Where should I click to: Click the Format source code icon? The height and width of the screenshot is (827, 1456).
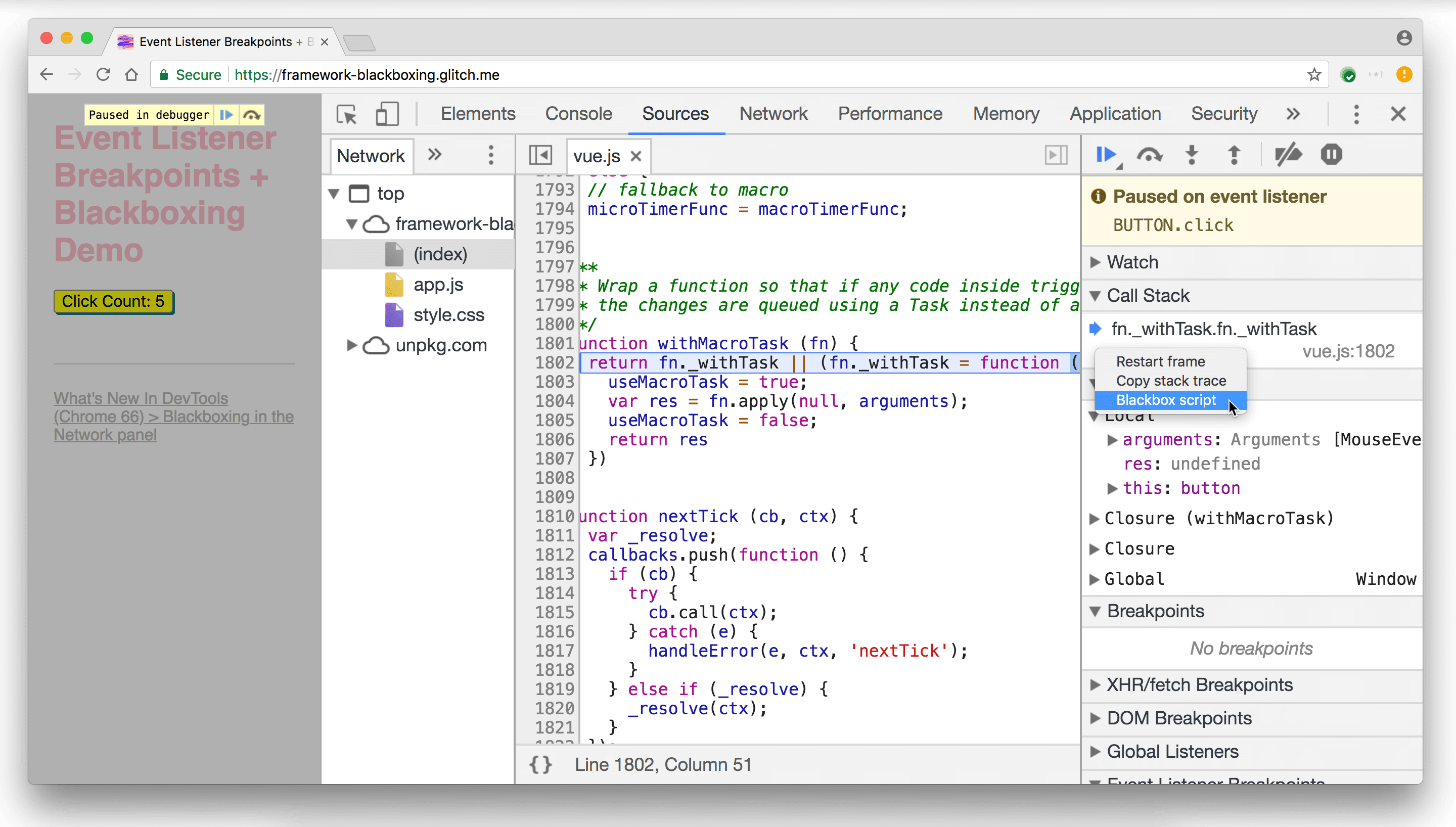541,764
